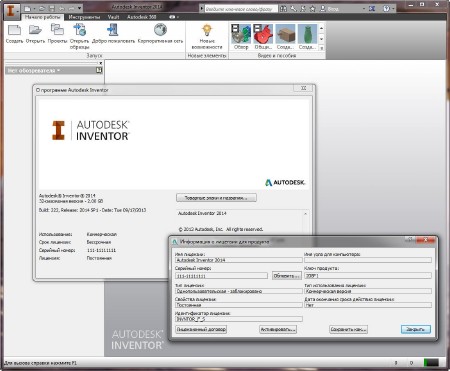Click the Open folder quick-access icon

[42, 8]
